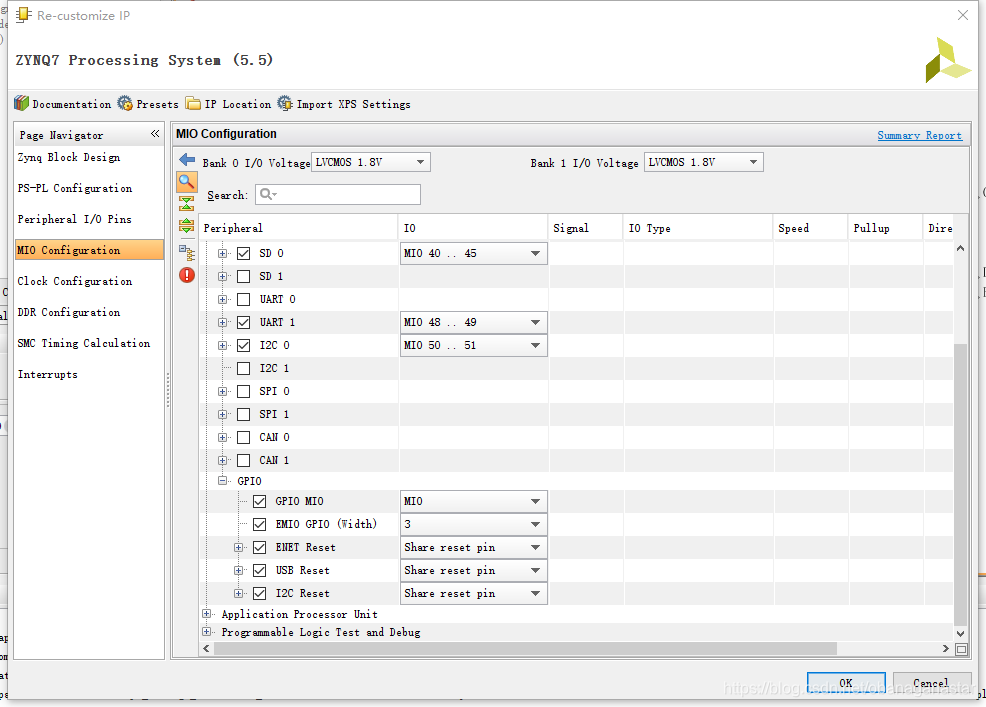Open the Summary Report link
The width and height of the screenshot is (986, 707).
[919, 135]
